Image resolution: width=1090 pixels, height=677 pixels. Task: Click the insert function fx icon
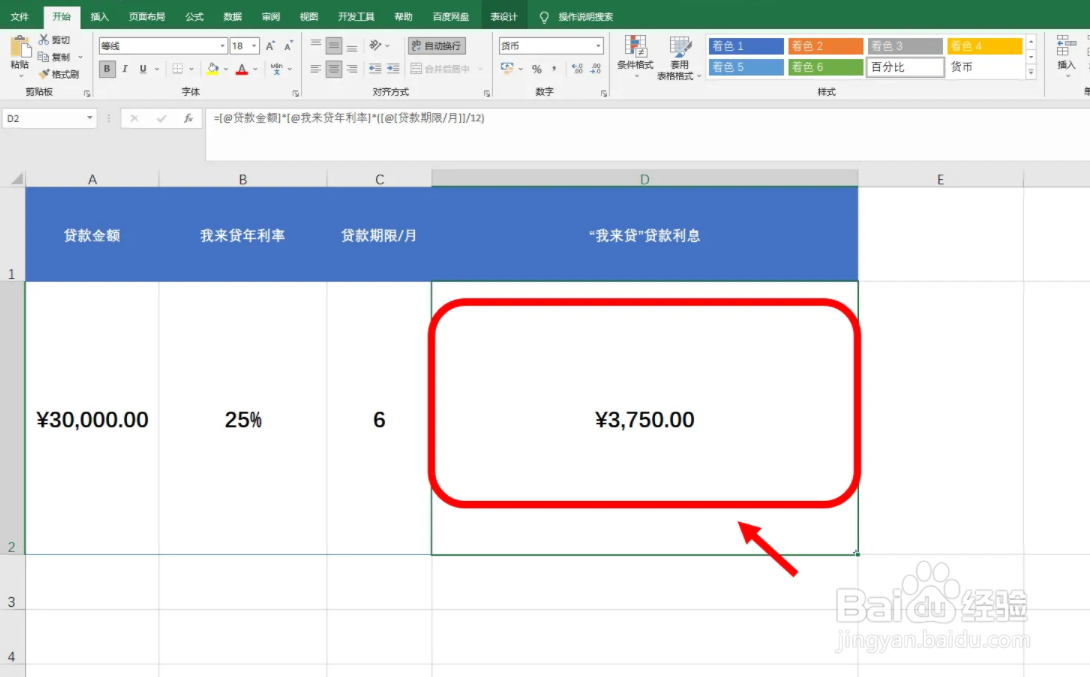click(188, 119)
